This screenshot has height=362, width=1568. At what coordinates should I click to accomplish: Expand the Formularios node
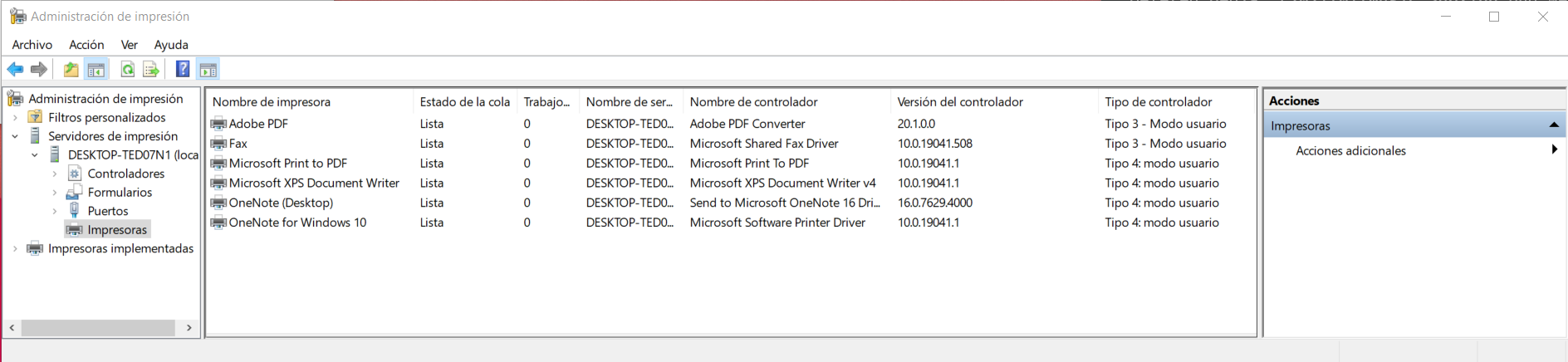pos(55,192)
